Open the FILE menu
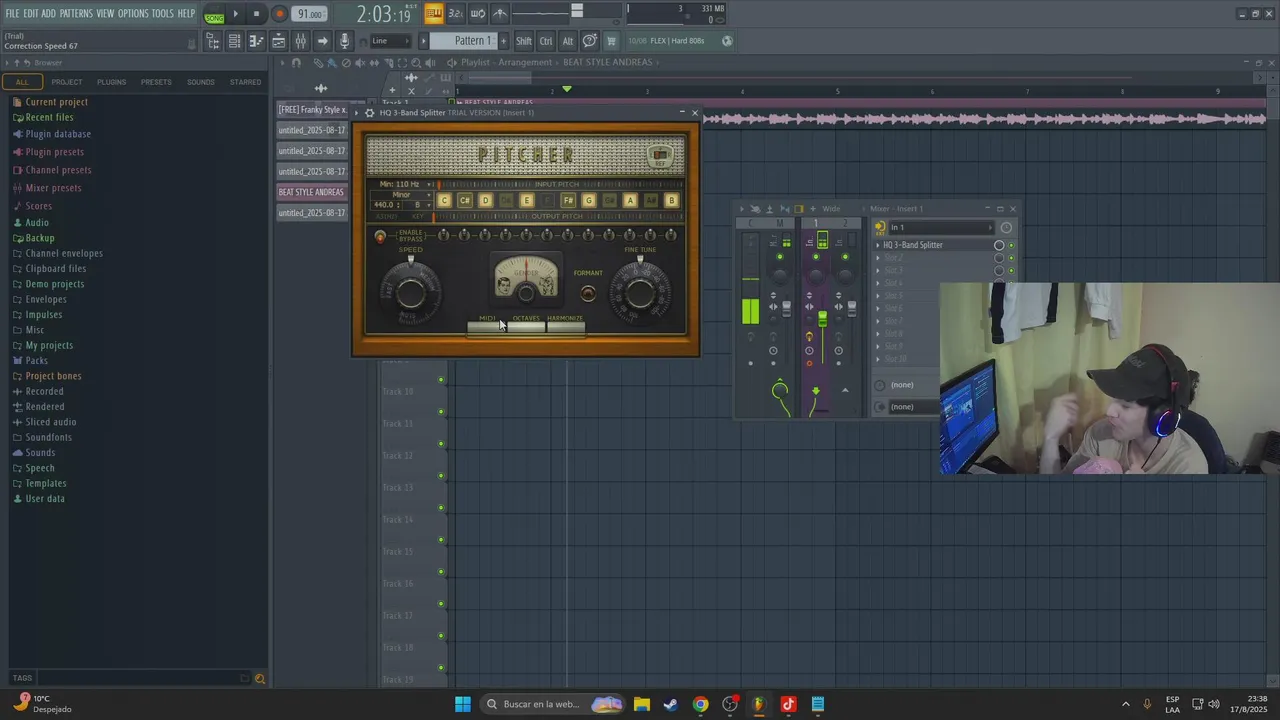 coord(12,13)
